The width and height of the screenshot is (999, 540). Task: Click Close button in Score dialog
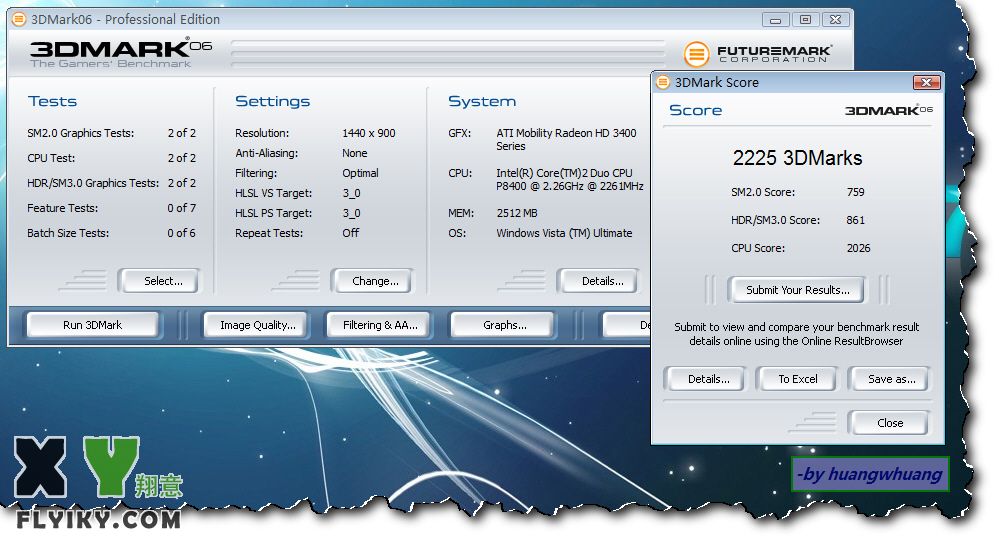pos(889,423)
